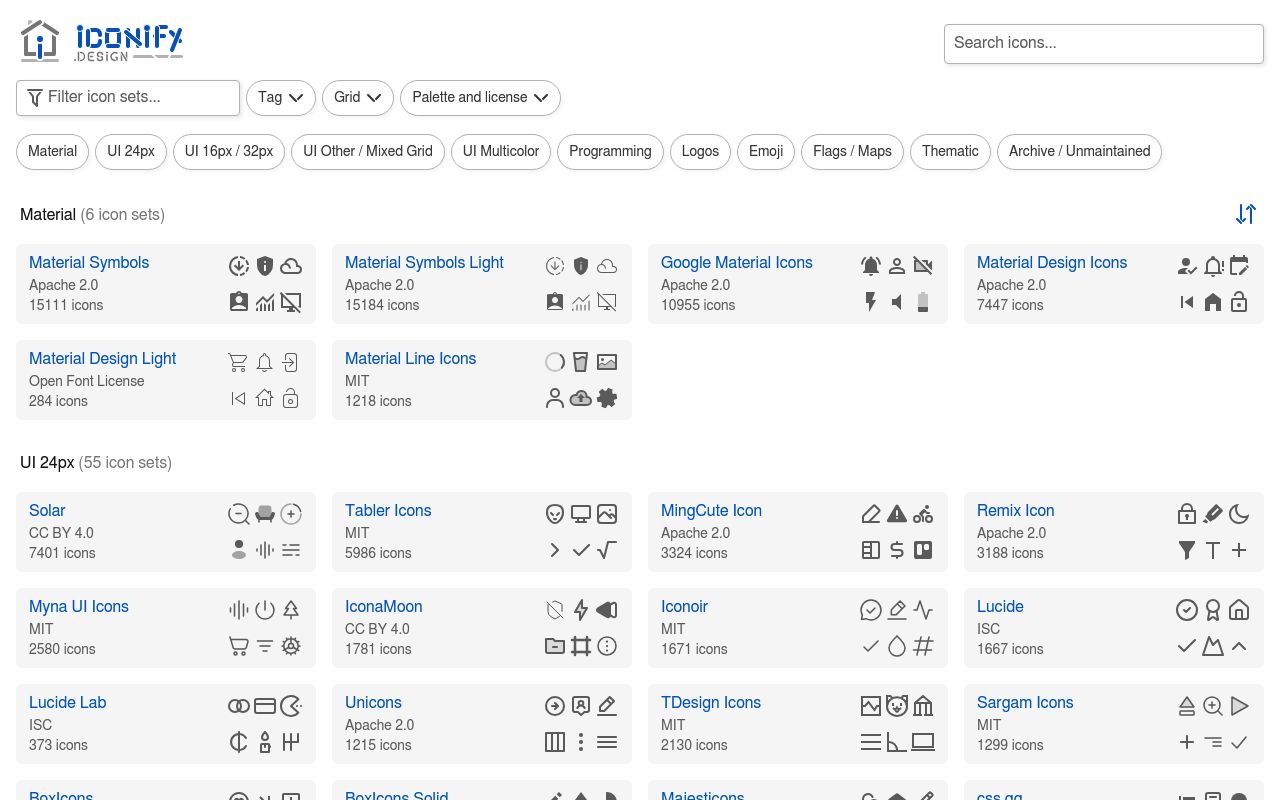The height and width of the screenshot is (800, 1280).
Task: Click the filter funnel icon in Remix Icon previews
Action: 1187,549
